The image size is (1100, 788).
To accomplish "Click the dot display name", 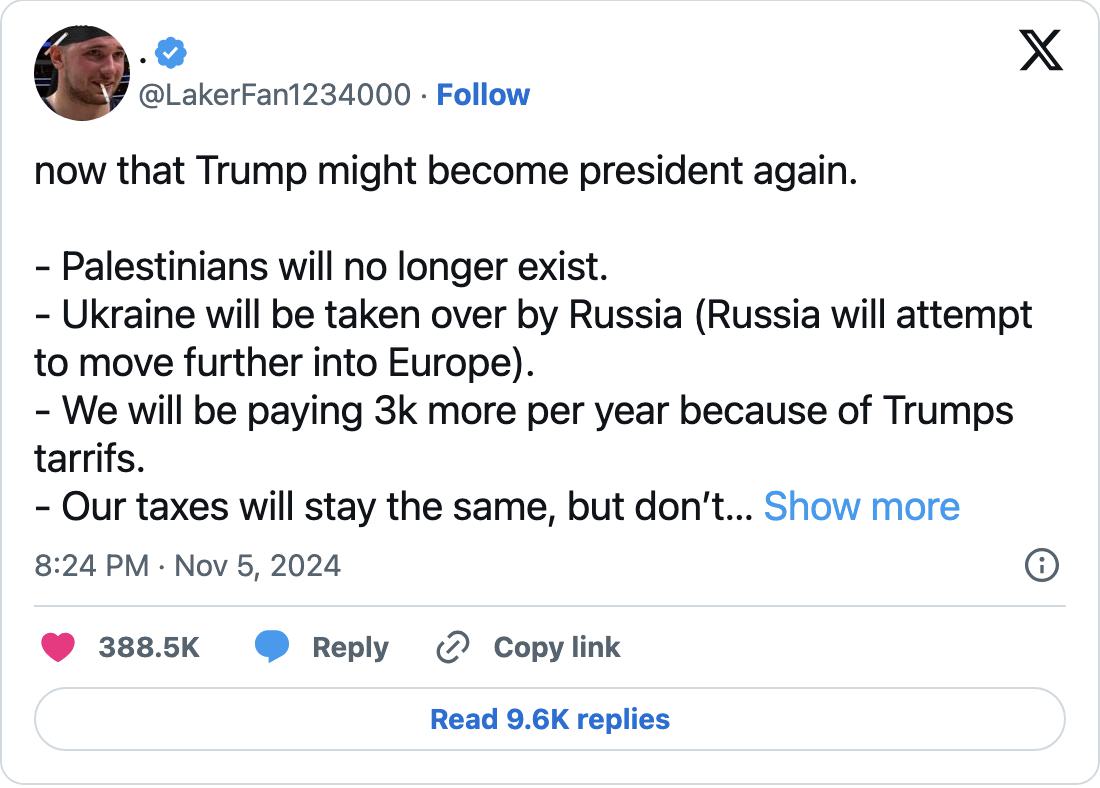I will tap(142, 60).
